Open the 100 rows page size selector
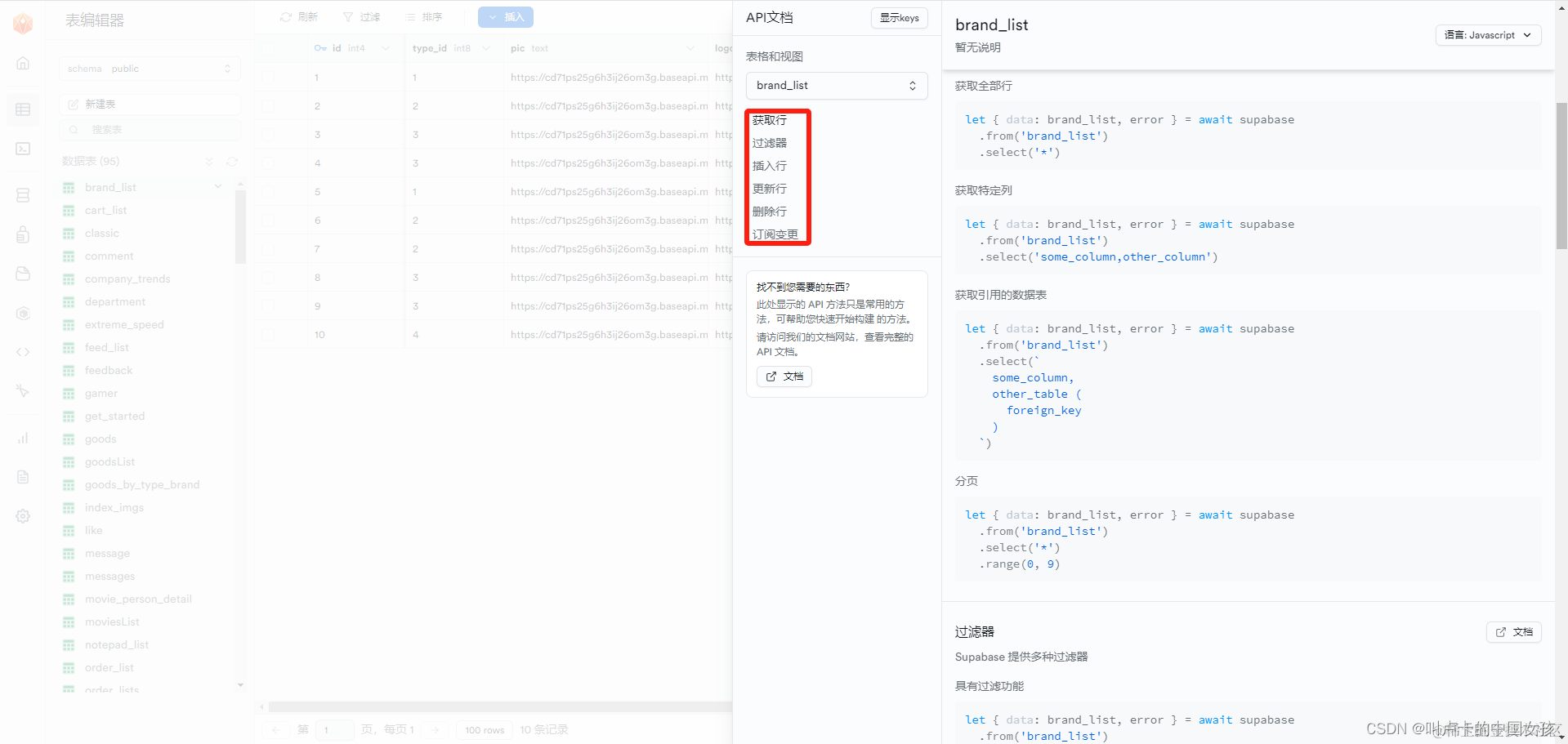Viewport: 1568px width, 744px height. (x=485, y=730)
